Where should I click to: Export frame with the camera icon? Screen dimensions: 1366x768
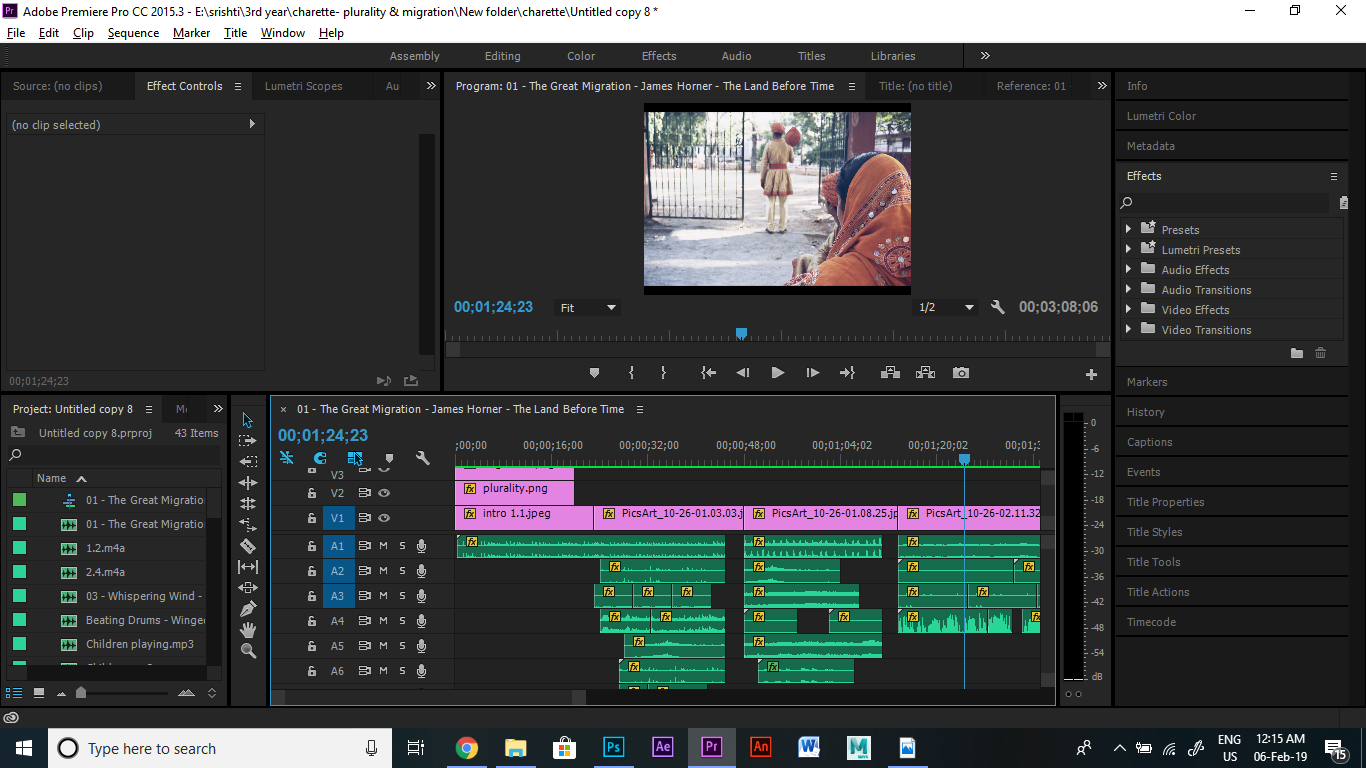click(x=961, y=373)
